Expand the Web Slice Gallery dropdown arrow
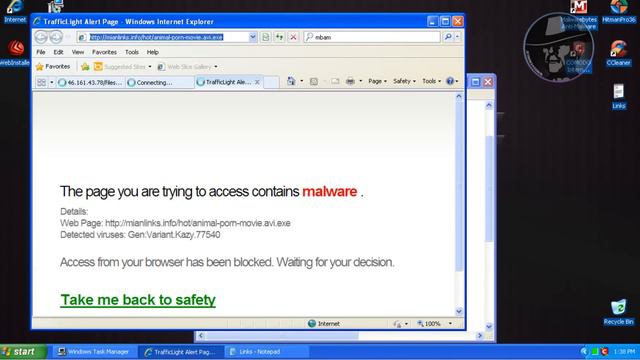This screenshot has width=640, height=360. pos(216,67)
